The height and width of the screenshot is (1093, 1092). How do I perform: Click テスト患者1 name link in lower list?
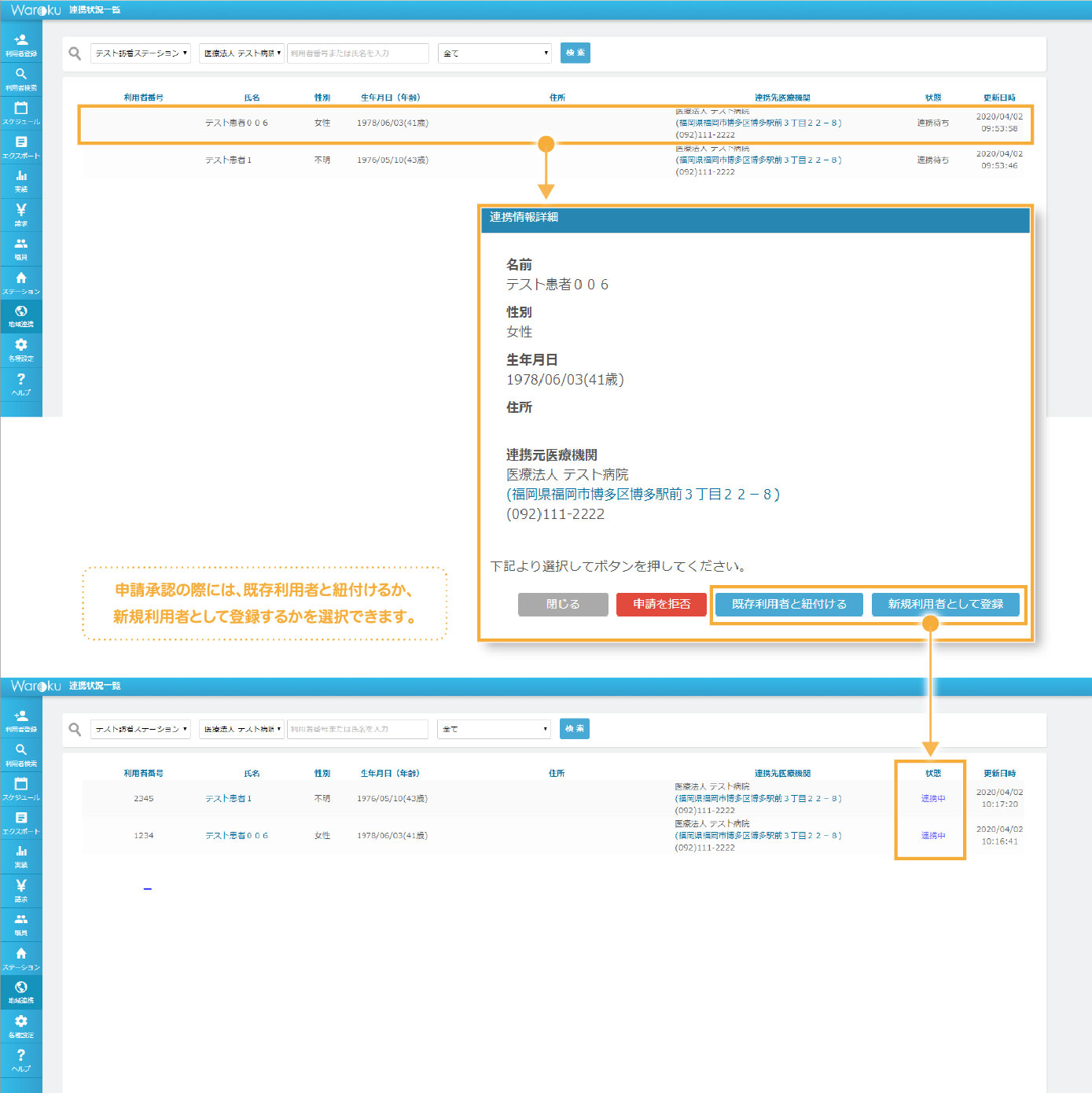point(229,798)
